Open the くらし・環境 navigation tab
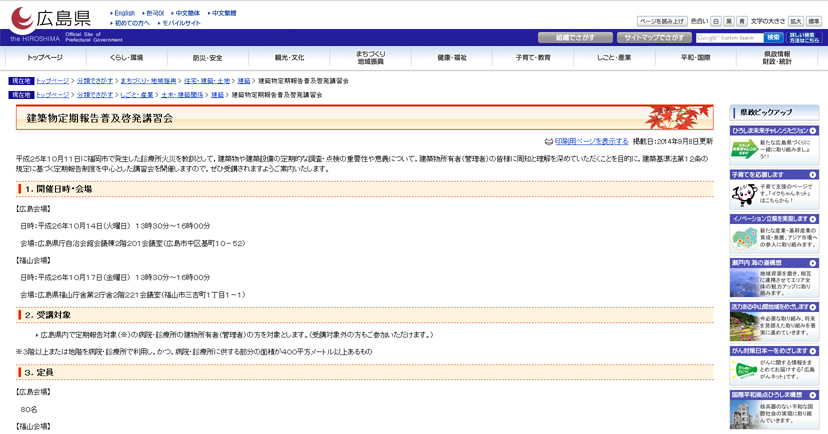 pos(126,58)
